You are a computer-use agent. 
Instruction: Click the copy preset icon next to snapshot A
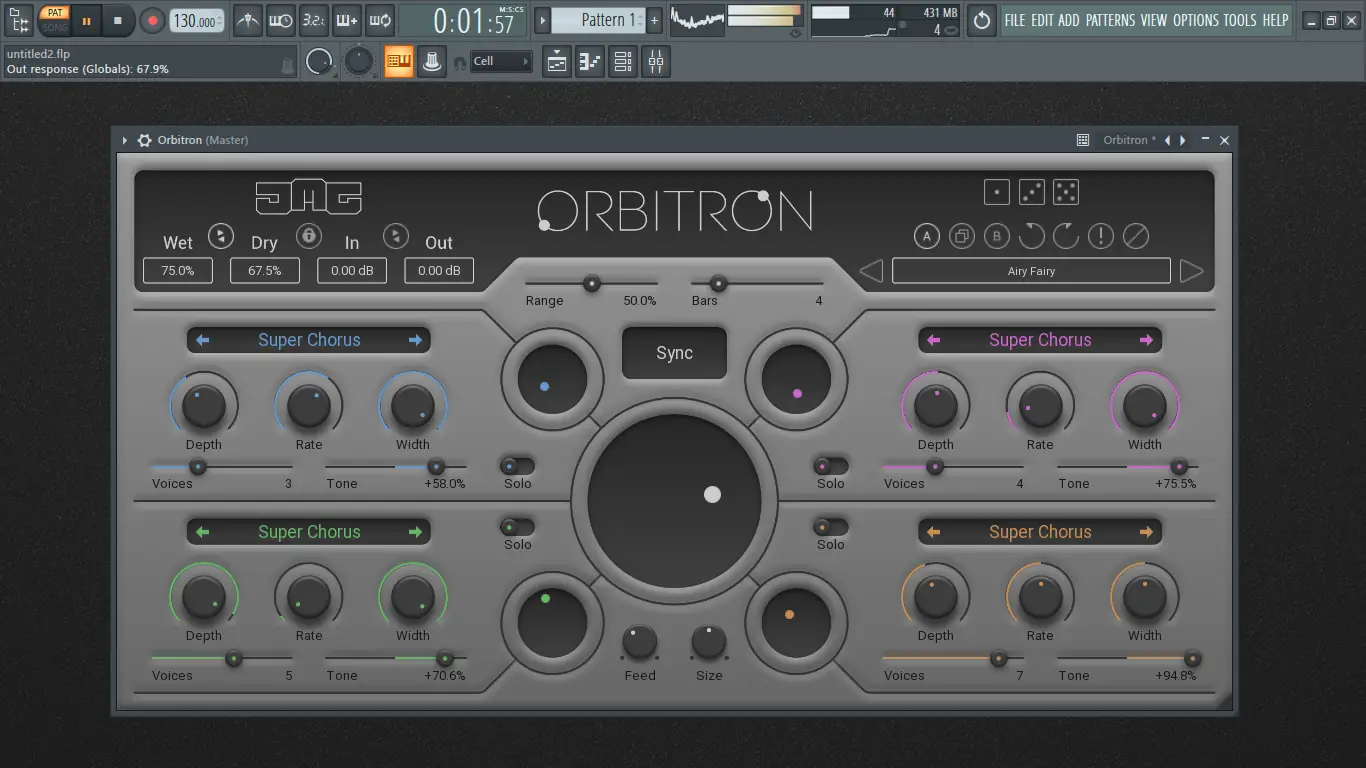[961, 236]
